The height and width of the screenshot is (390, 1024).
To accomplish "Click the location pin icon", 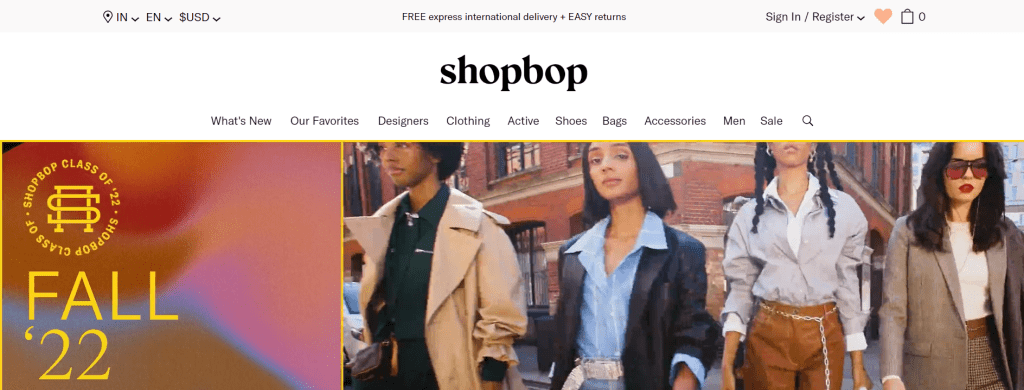I will [x=108, y=17].
